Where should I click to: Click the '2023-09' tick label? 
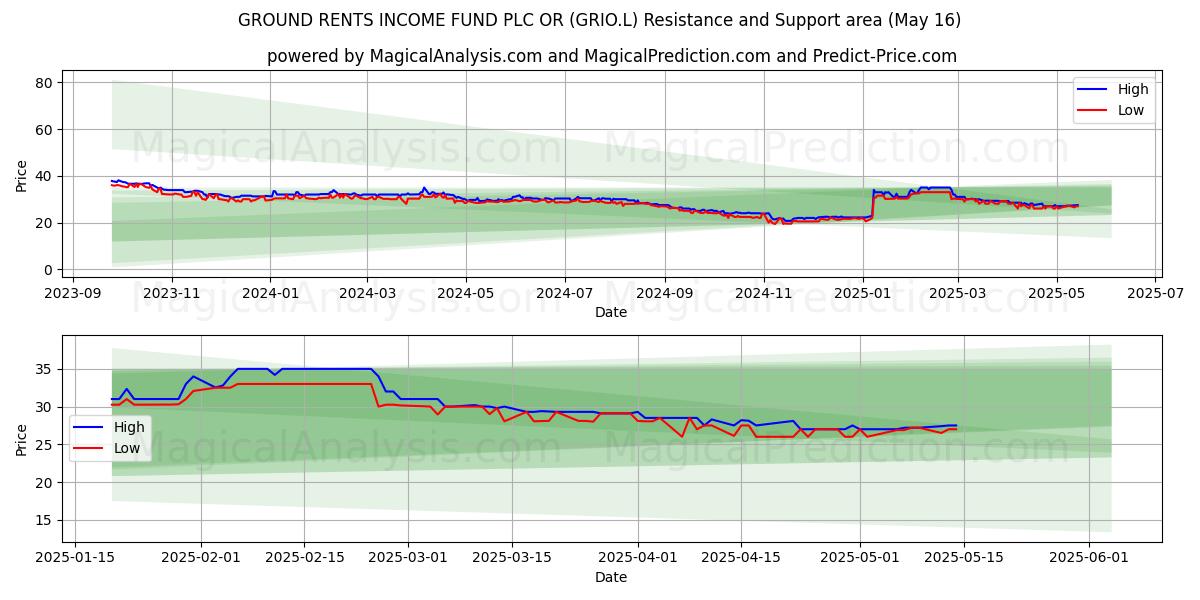pyautogui.click(x=73, y=293)
